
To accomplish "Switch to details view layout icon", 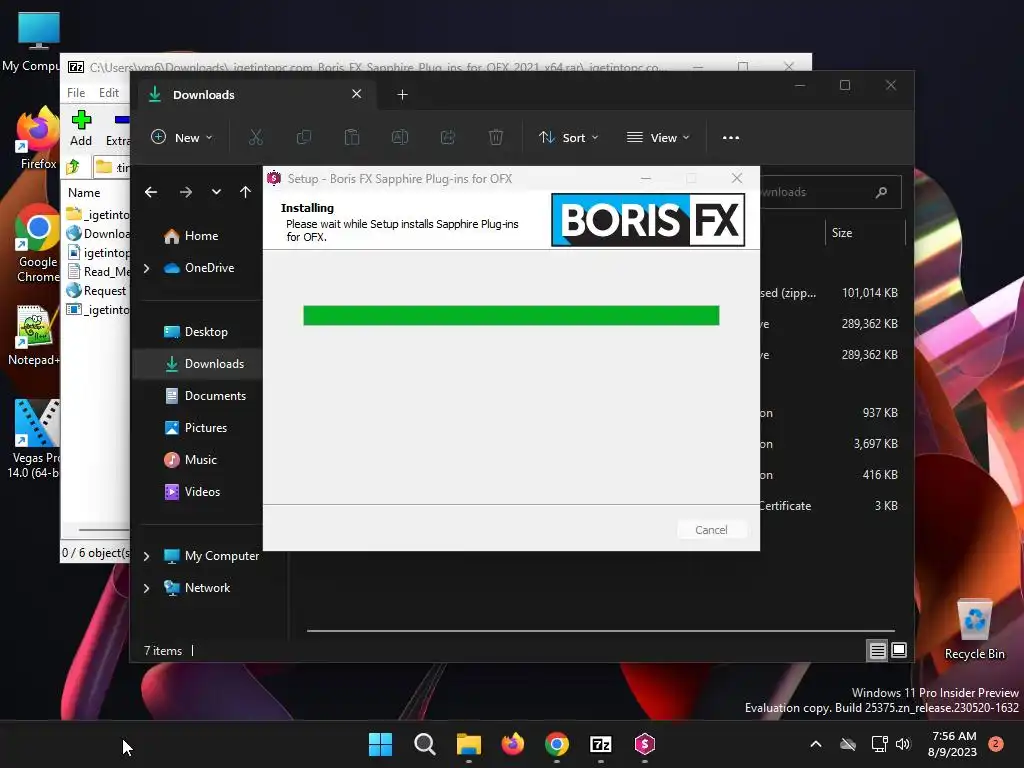I will (878, 650).
